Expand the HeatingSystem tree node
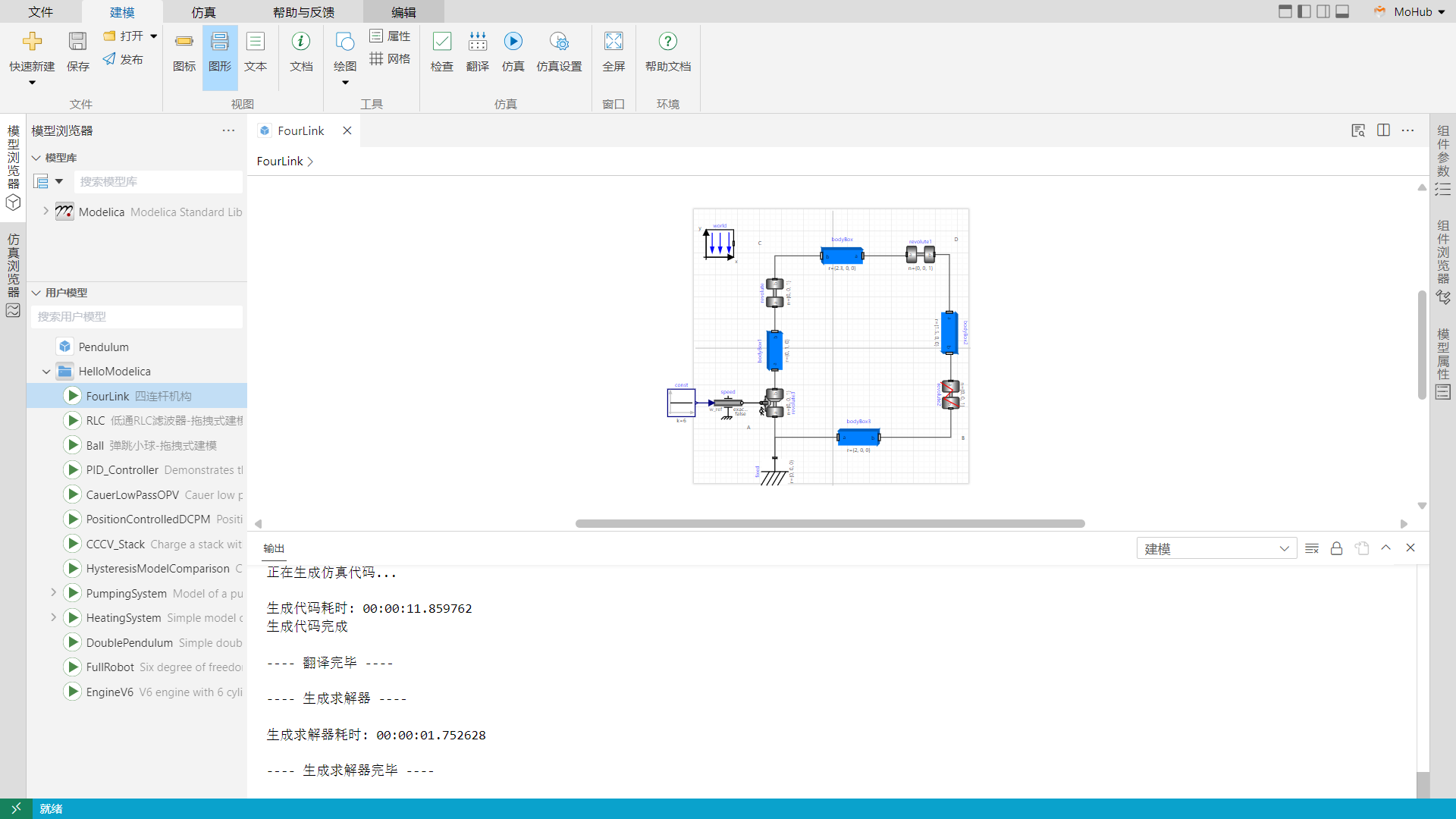The width and height of the screenshot is (1456, 819). click(x=53, y=617)
